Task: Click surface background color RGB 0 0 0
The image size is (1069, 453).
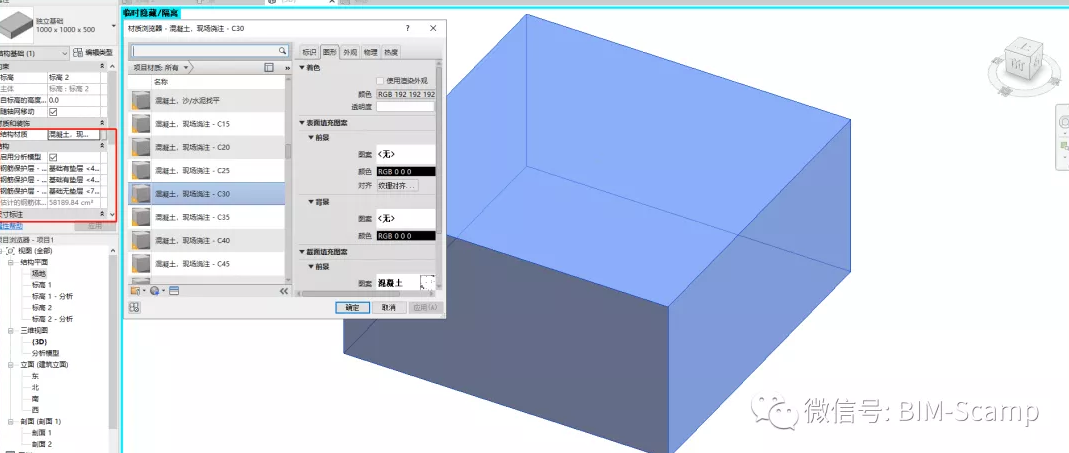Action: (406, 235)
